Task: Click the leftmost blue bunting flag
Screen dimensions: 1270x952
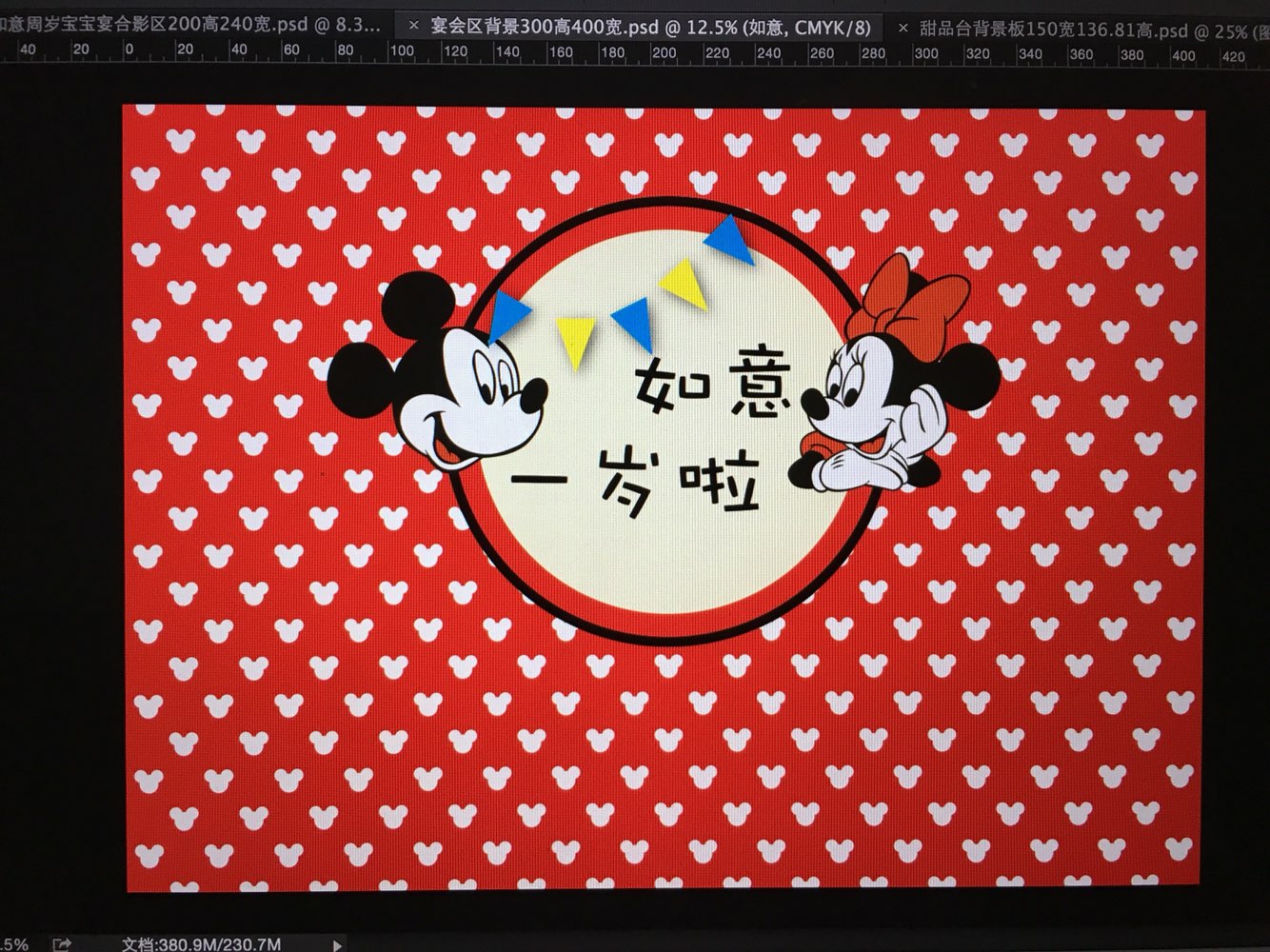Action: click(507, 314)
